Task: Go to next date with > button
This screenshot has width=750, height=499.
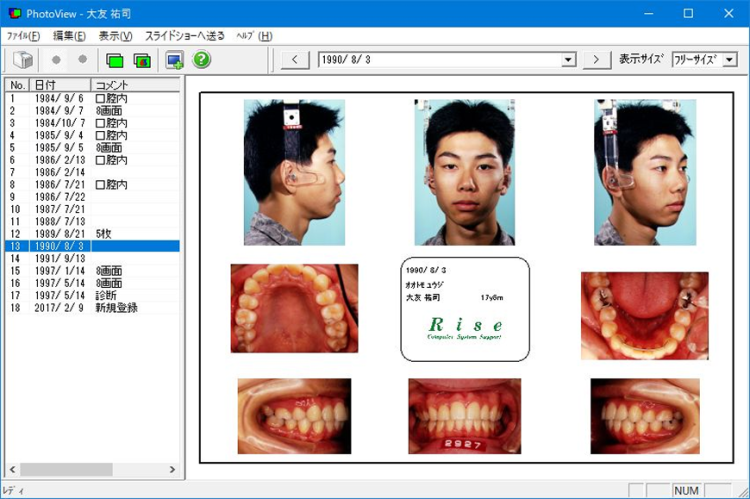Action: (596, 60)
